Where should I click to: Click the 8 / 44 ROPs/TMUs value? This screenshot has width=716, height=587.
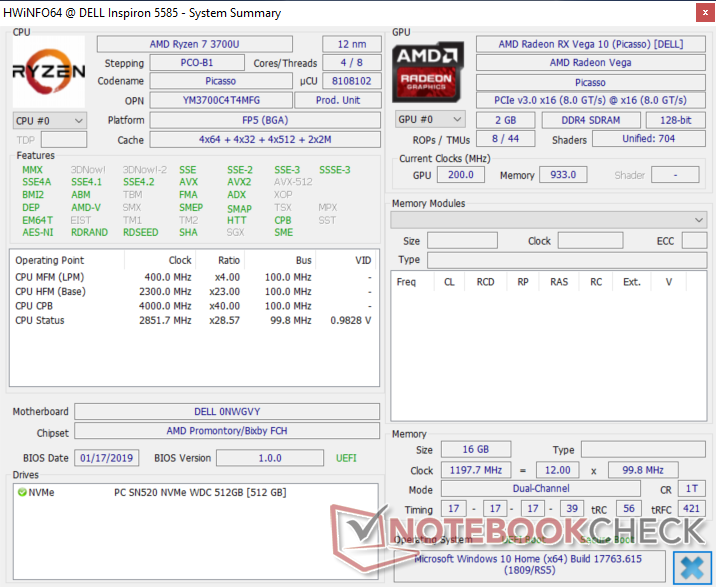point(505,138)
